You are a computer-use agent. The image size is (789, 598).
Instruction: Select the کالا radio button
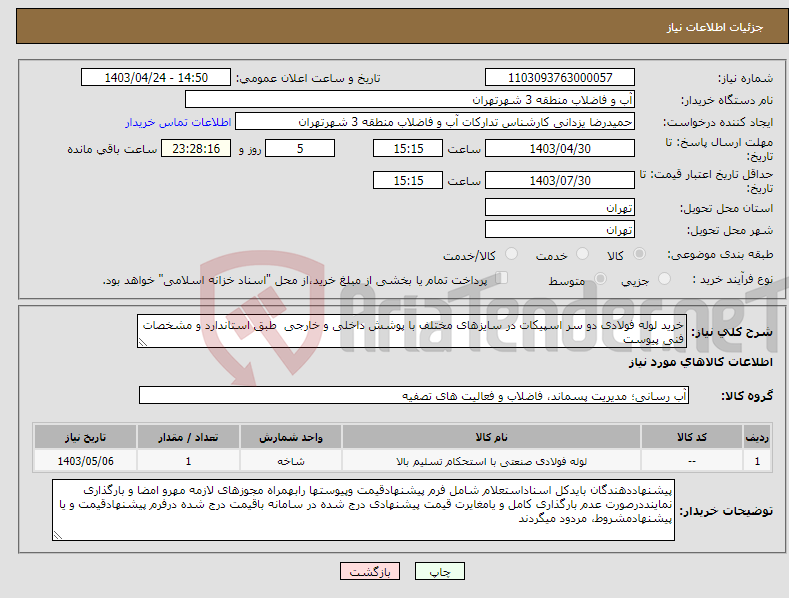(x=640, y=254)
